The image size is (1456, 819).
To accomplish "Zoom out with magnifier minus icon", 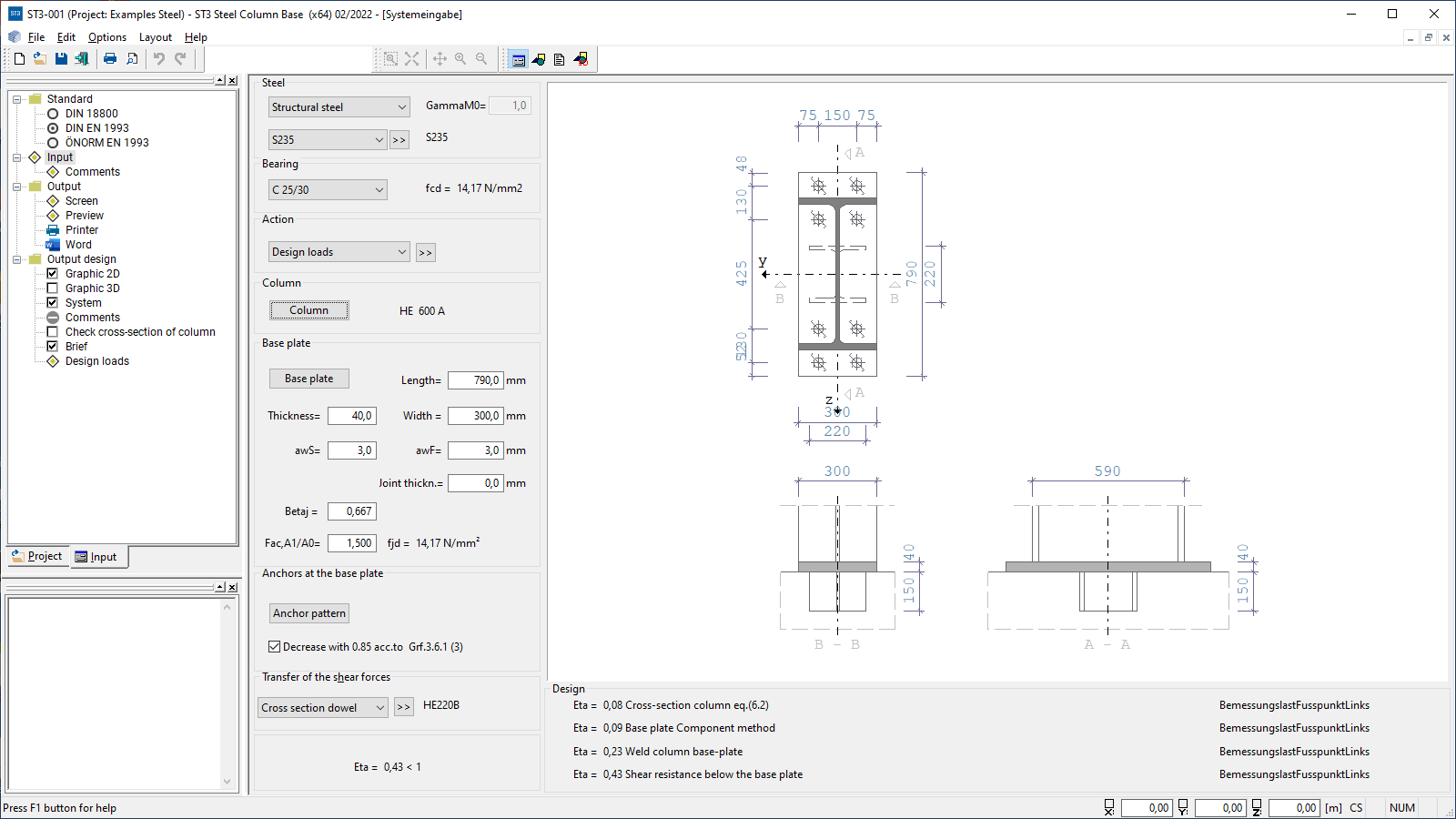I will coord(481,59).
